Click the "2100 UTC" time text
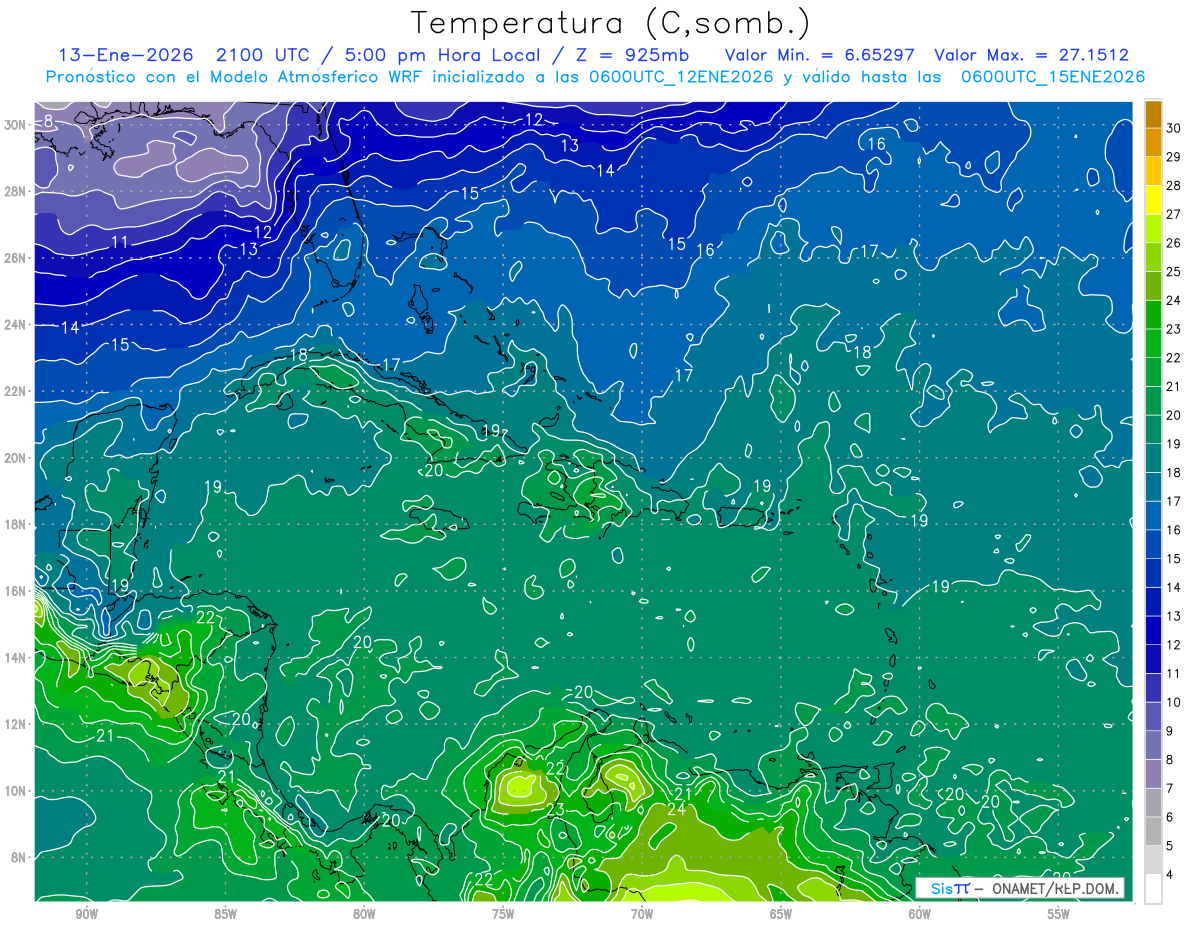The height and width of the screenshot is (927, 1200). (x=265, y=55)
